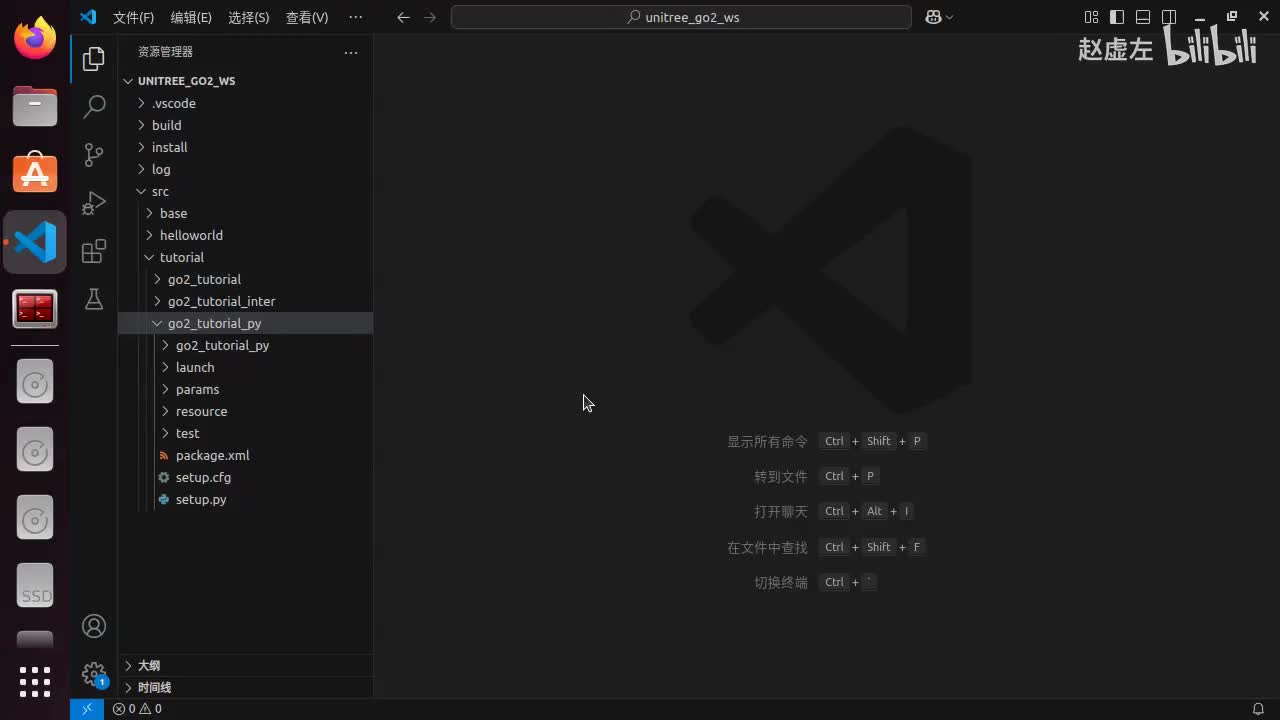
Task: Expand the 大纲 outline section
Action: [x=245, y=665]
